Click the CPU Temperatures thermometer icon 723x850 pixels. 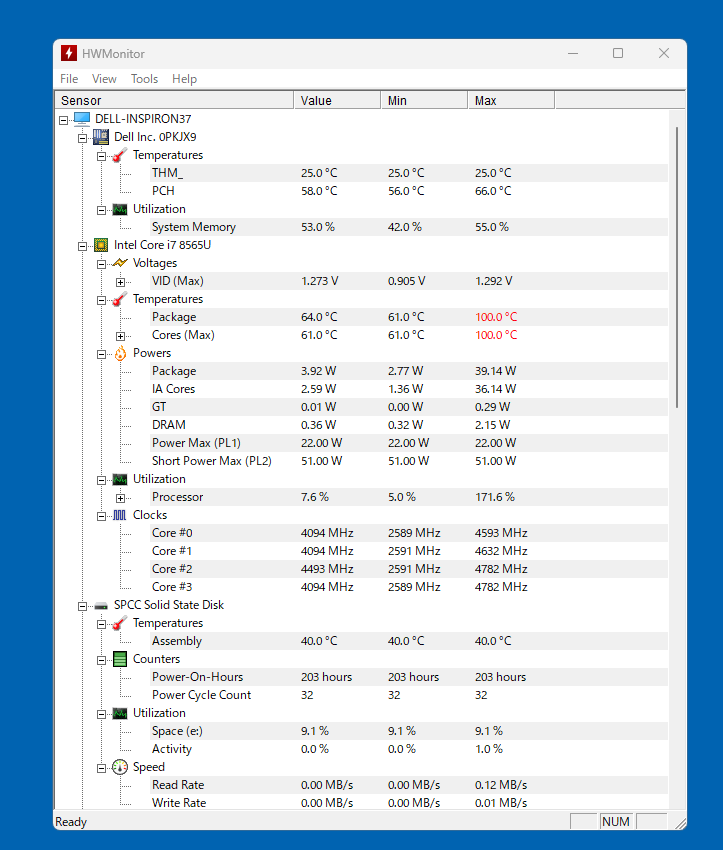[x=120, y=299]
